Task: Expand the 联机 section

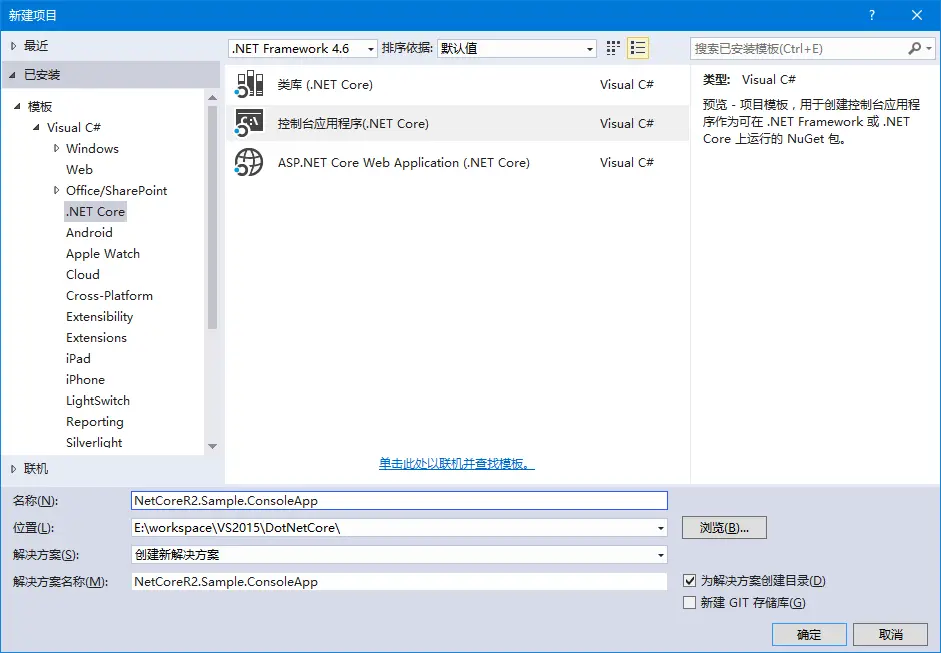Action: click(x=13, y=469)
